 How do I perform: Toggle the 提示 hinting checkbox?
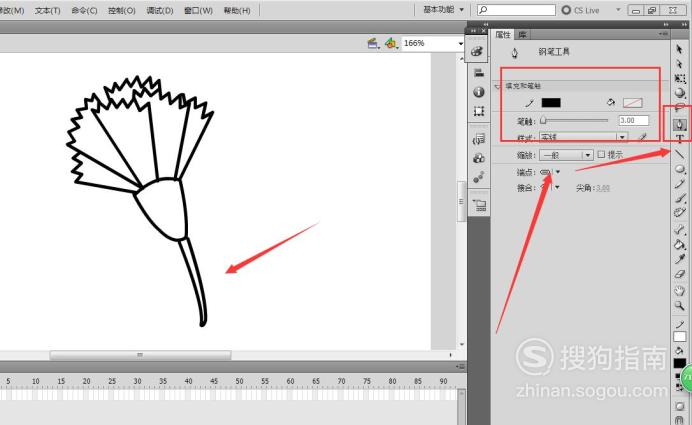(601, 154)
